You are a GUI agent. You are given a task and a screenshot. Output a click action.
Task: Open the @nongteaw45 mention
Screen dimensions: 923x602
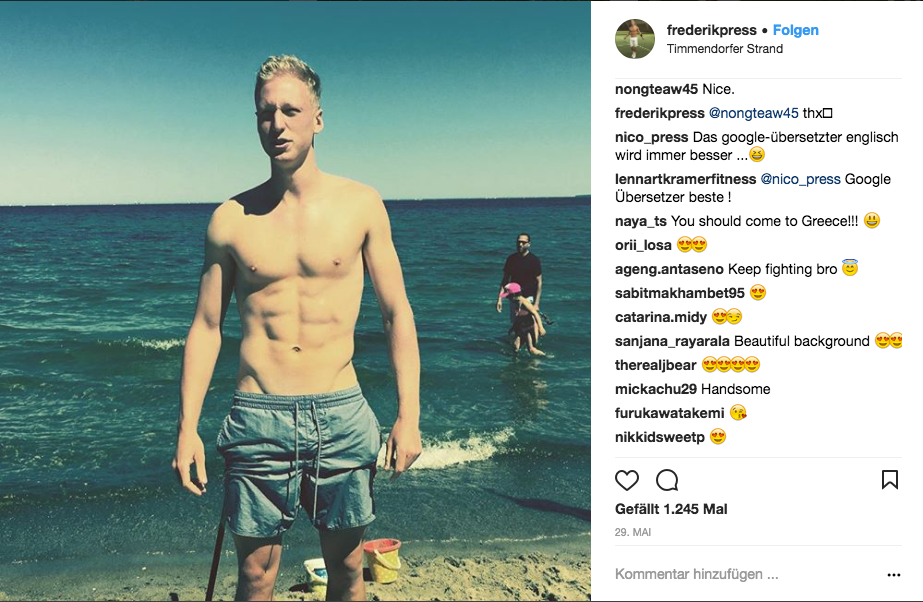753,113
